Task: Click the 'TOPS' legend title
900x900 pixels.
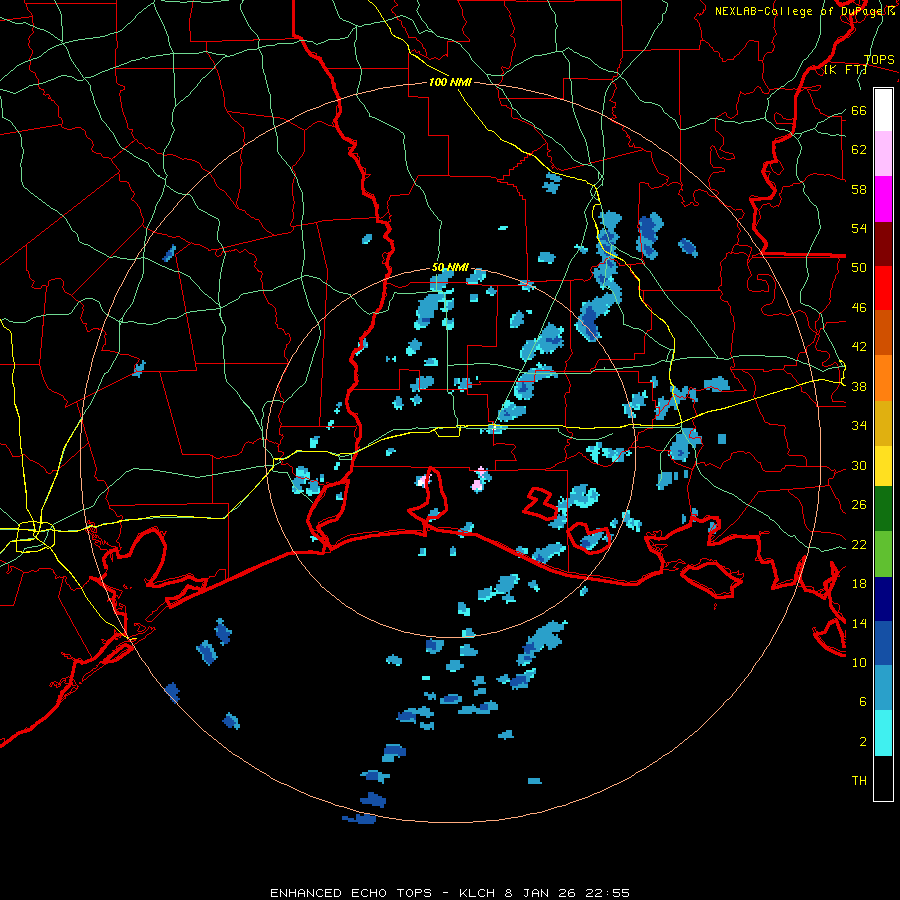Action: tap(879, 60)
